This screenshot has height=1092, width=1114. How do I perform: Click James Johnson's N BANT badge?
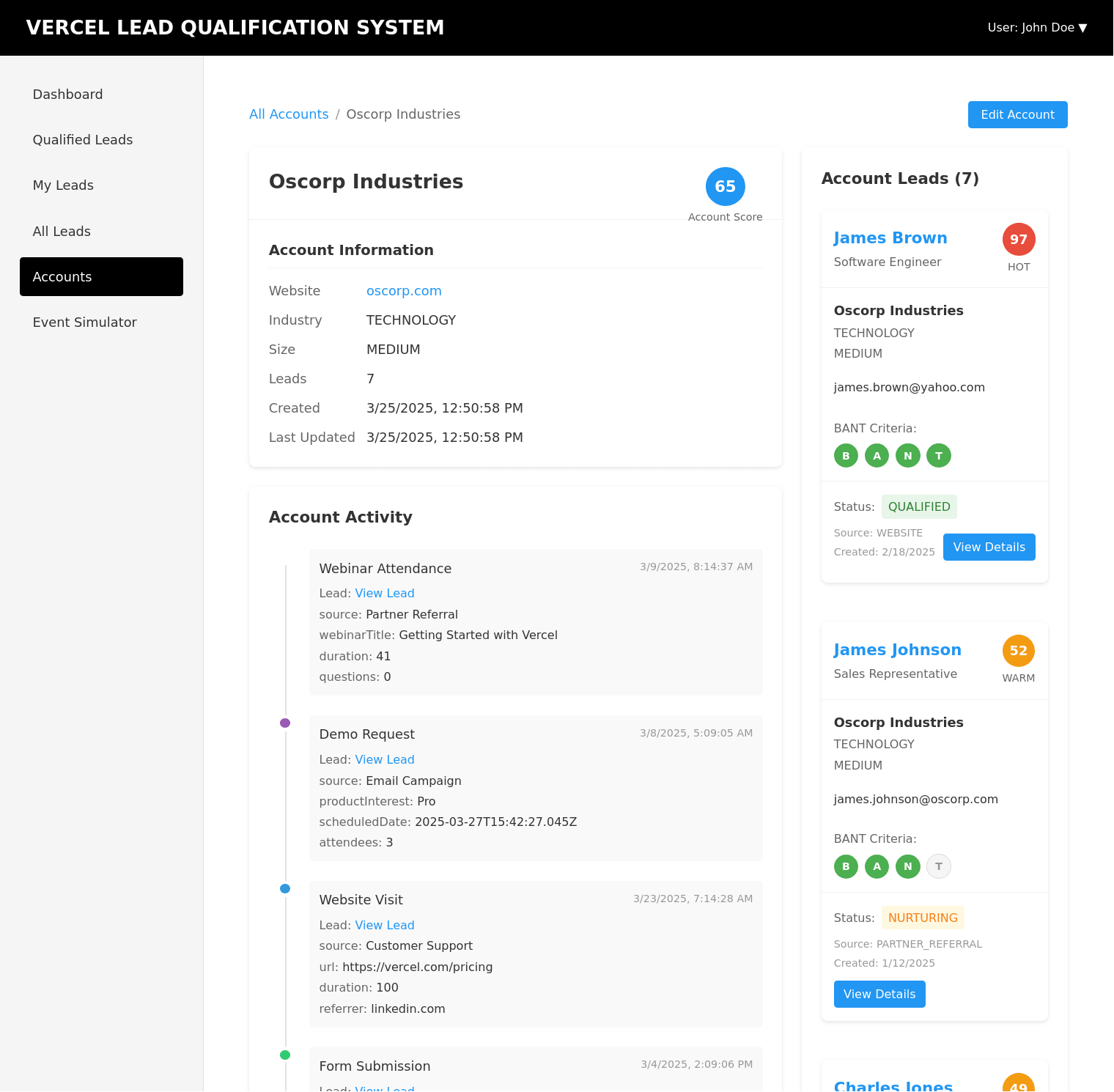(908, 867)
